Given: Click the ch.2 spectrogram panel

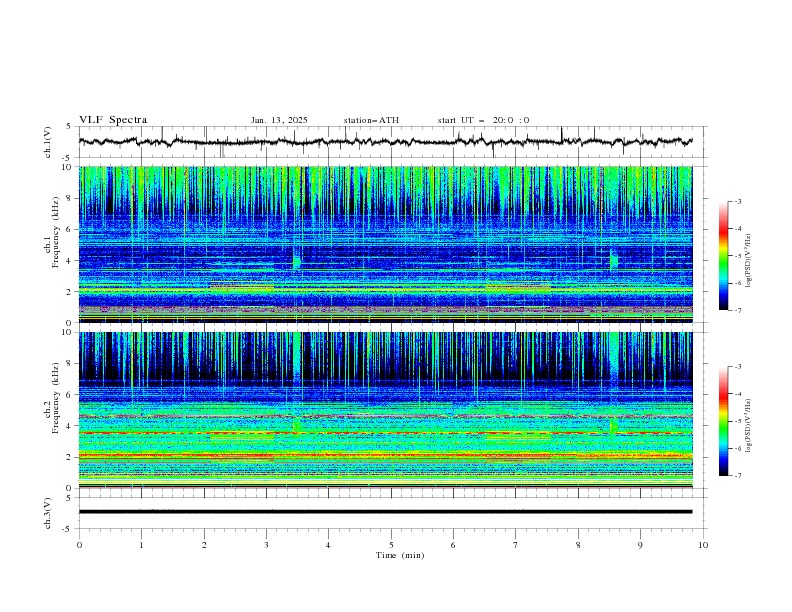Looking at the screenshot, I should [x=385, y=410].
